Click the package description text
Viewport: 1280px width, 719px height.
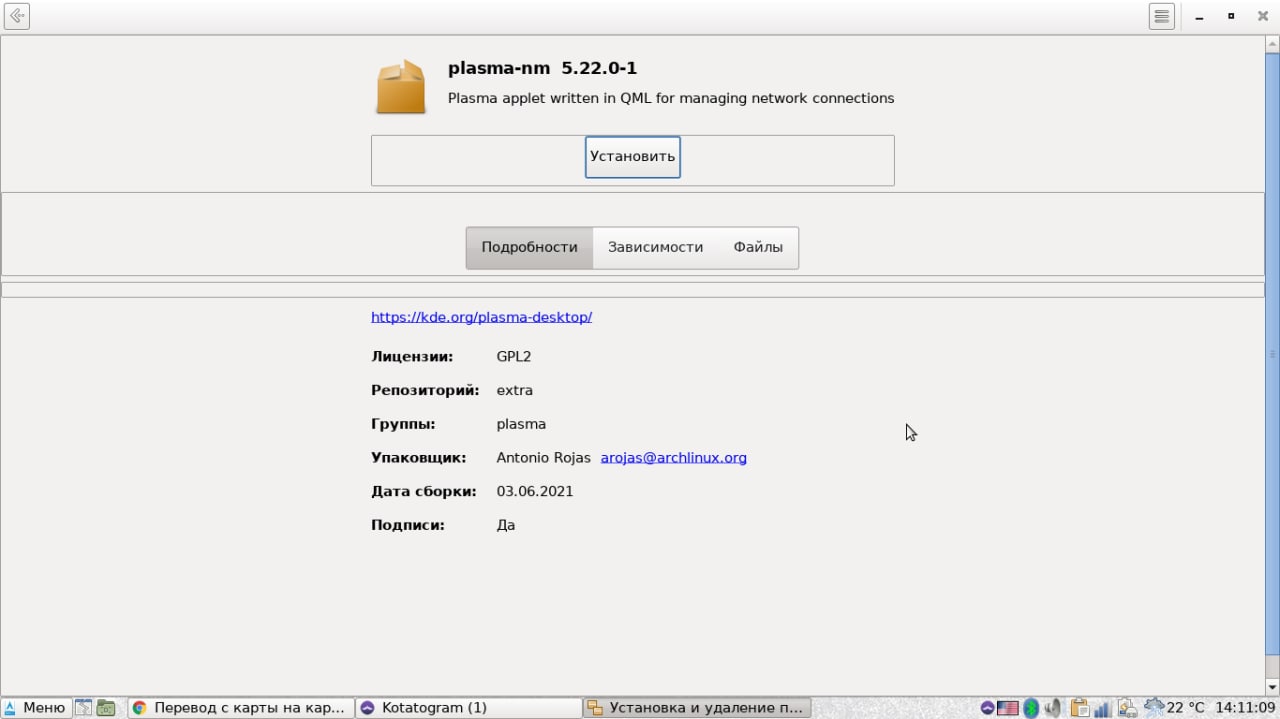[671, 98]
